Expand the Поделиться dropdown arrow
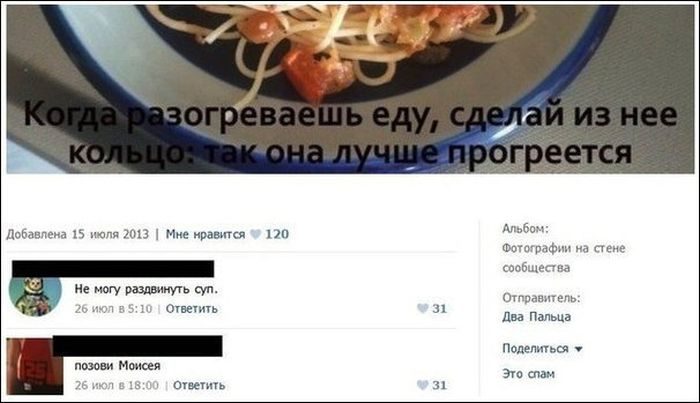 (579, 349)
